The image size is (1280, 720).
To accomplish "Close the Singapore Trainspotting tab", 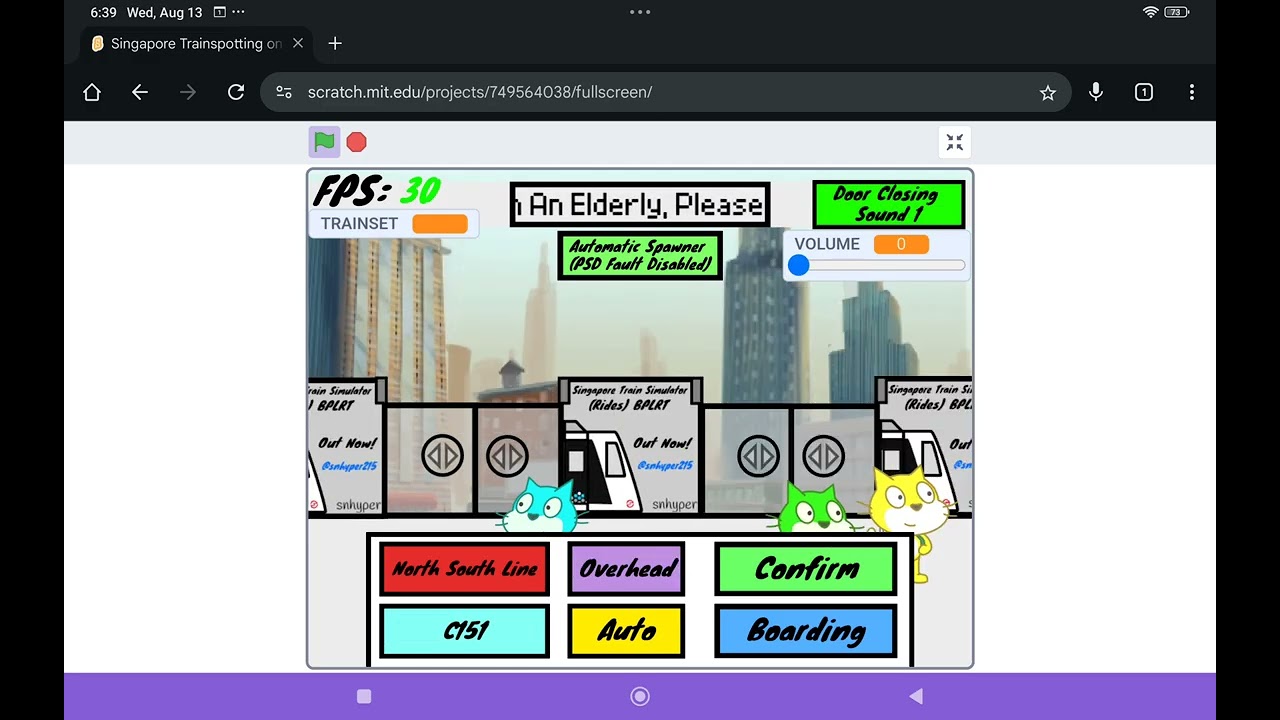I will pos(298,44).
